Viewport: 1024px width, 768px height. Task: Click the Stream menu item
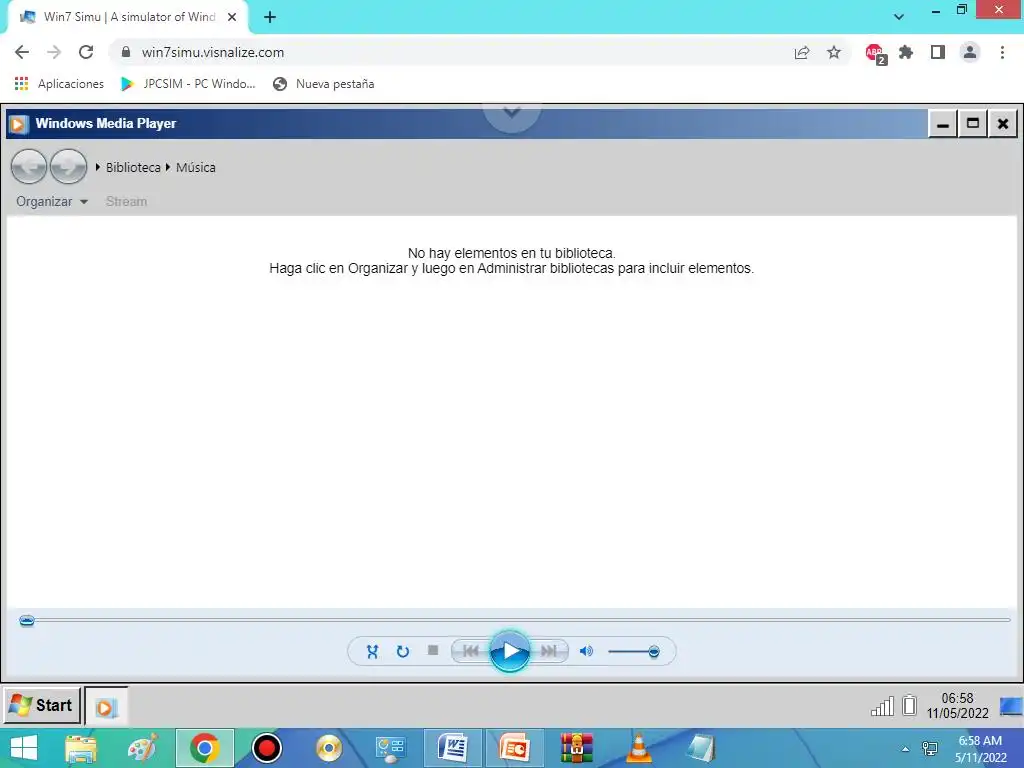126,201
